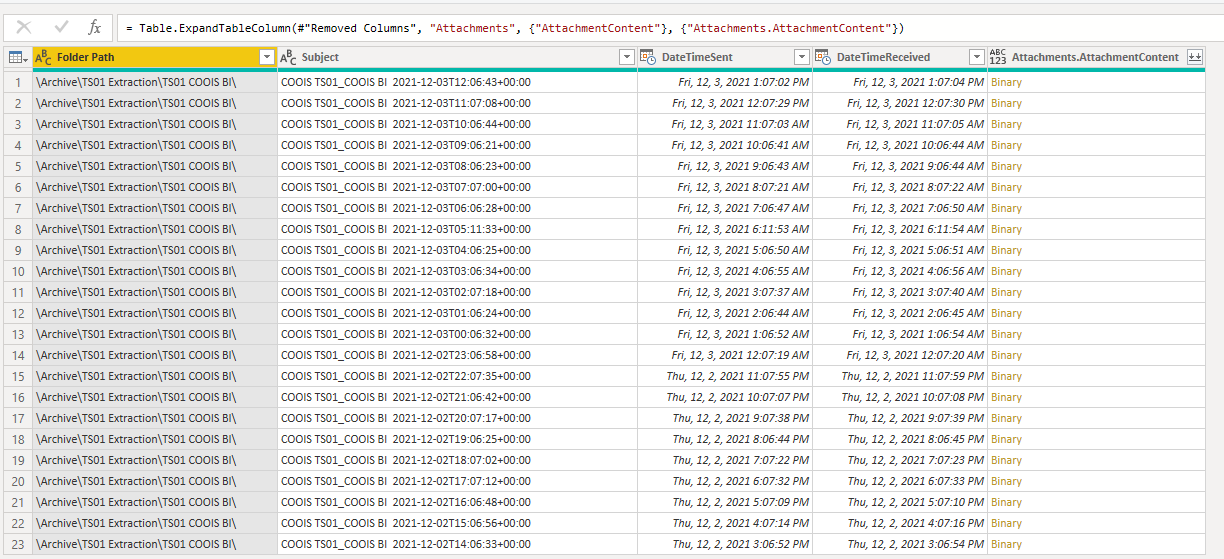Select row number 16
Image resolution: width=1224 pixels, height=559 pixels.
[x=18, y=398]
